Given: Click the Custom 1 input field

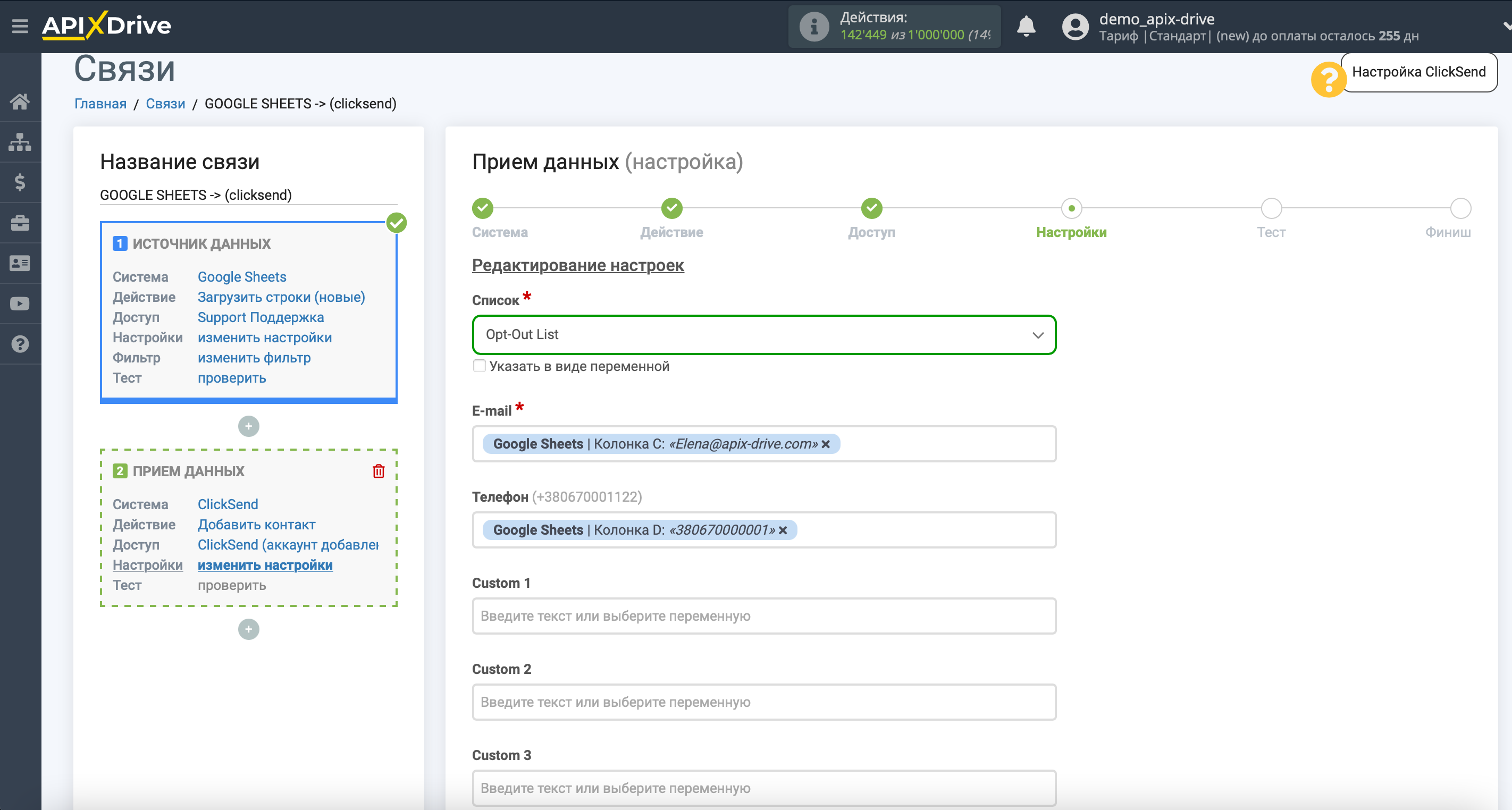Looking at the screenshot, I should click(764, 617).
